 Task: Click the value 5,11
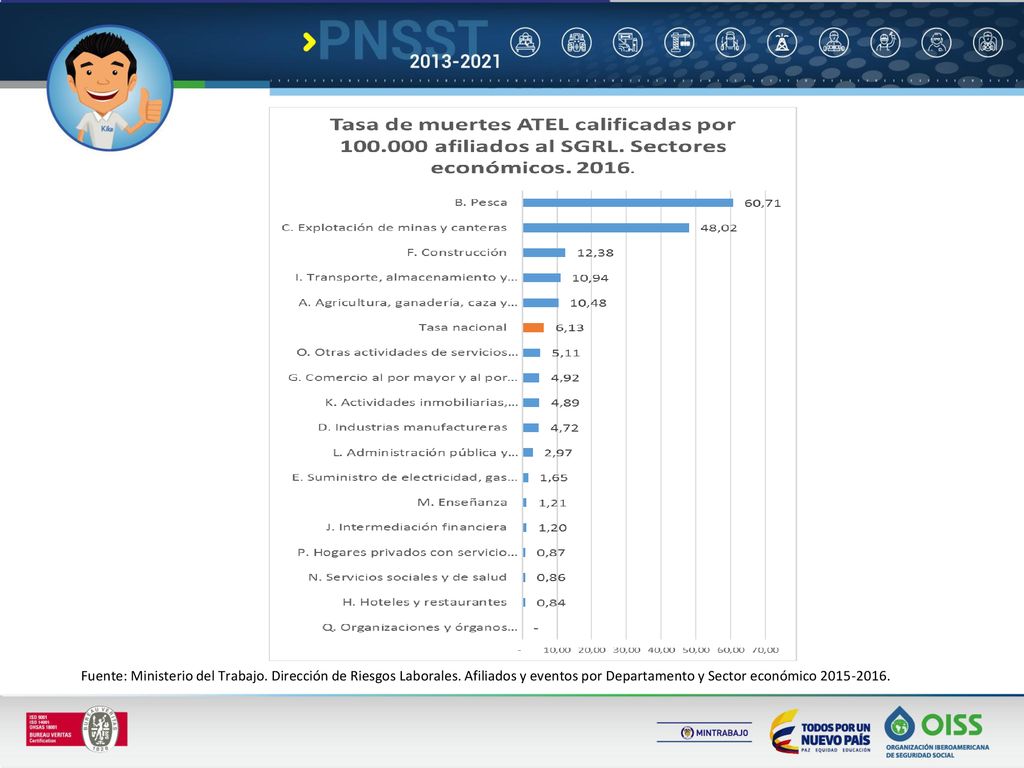pos(566,353)
